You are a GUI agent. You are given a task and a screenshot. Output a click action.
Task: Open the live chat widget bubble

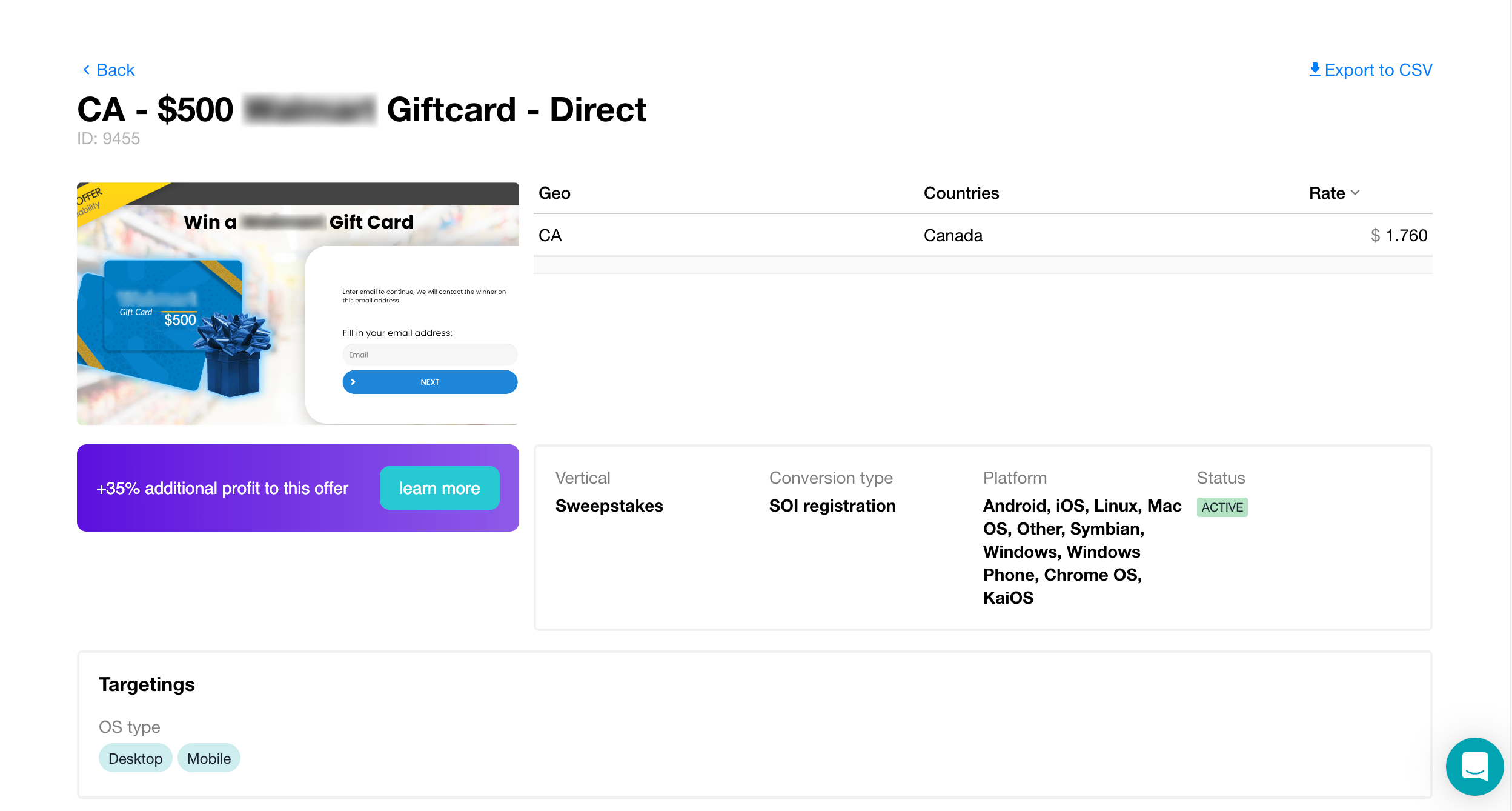click(1474, 766)
